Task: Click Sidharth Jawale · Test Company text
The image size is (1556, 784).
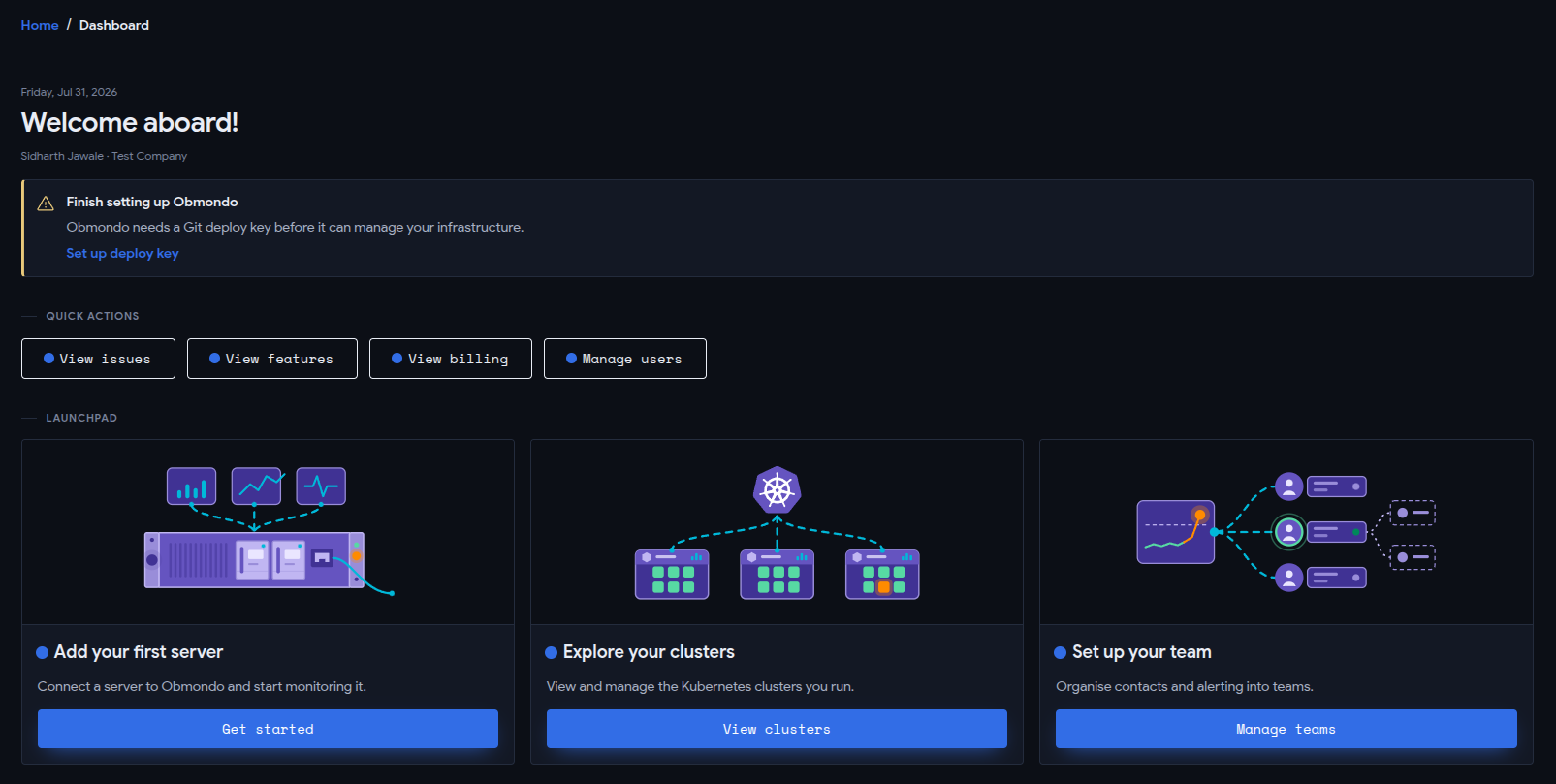Action: pyautogui.click(x=104, y=156)
